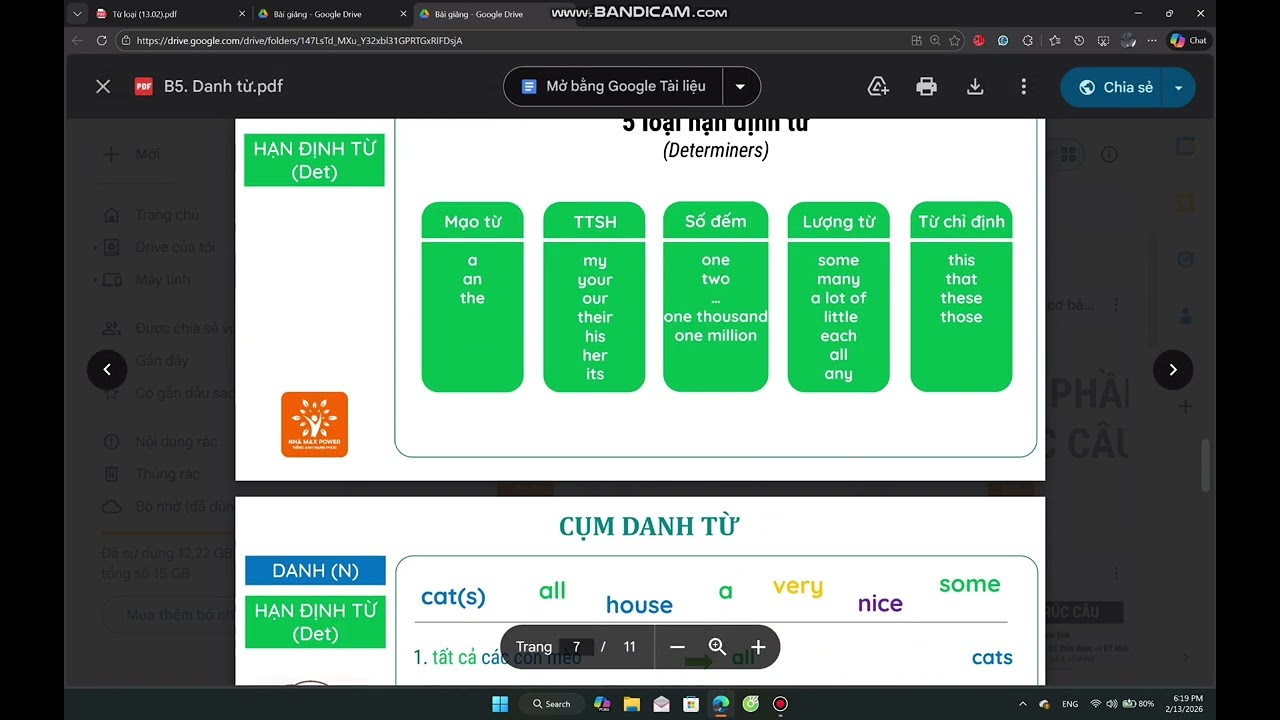Click the address bar URL

coord(299,41)
